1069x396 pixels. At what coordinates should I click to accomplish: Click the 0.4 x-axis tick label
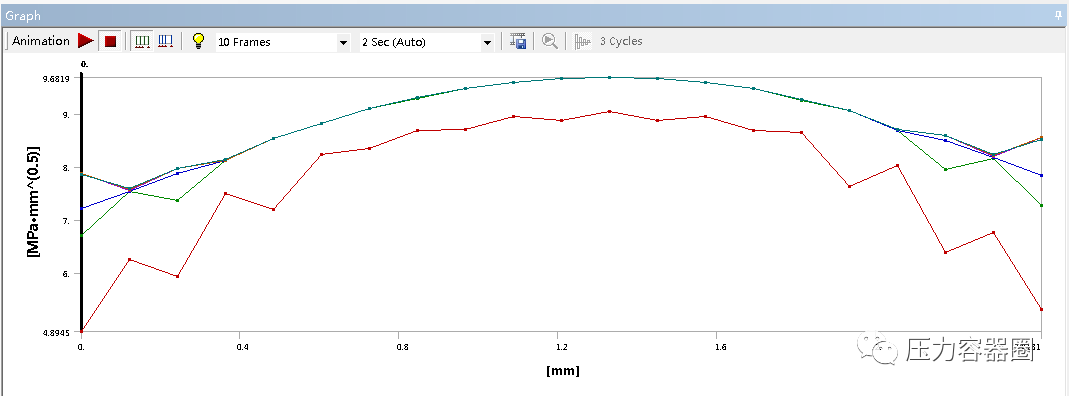coord(243,347)
